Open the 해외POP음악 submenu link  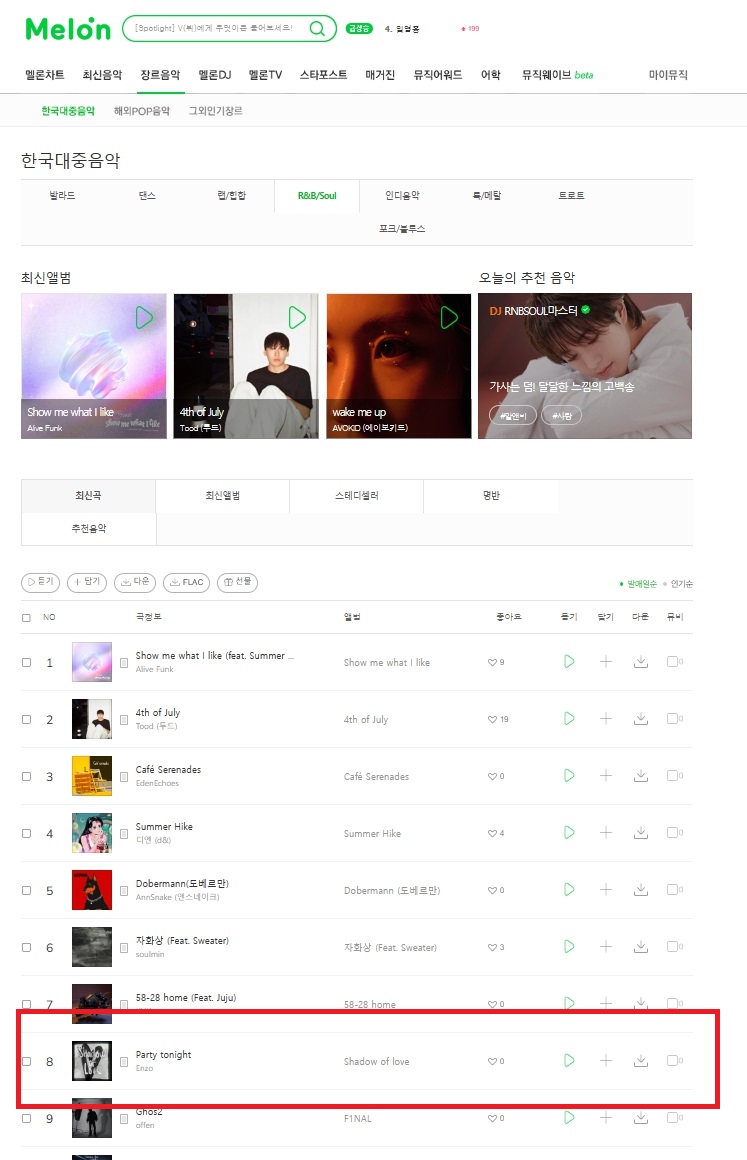(142, 111)
